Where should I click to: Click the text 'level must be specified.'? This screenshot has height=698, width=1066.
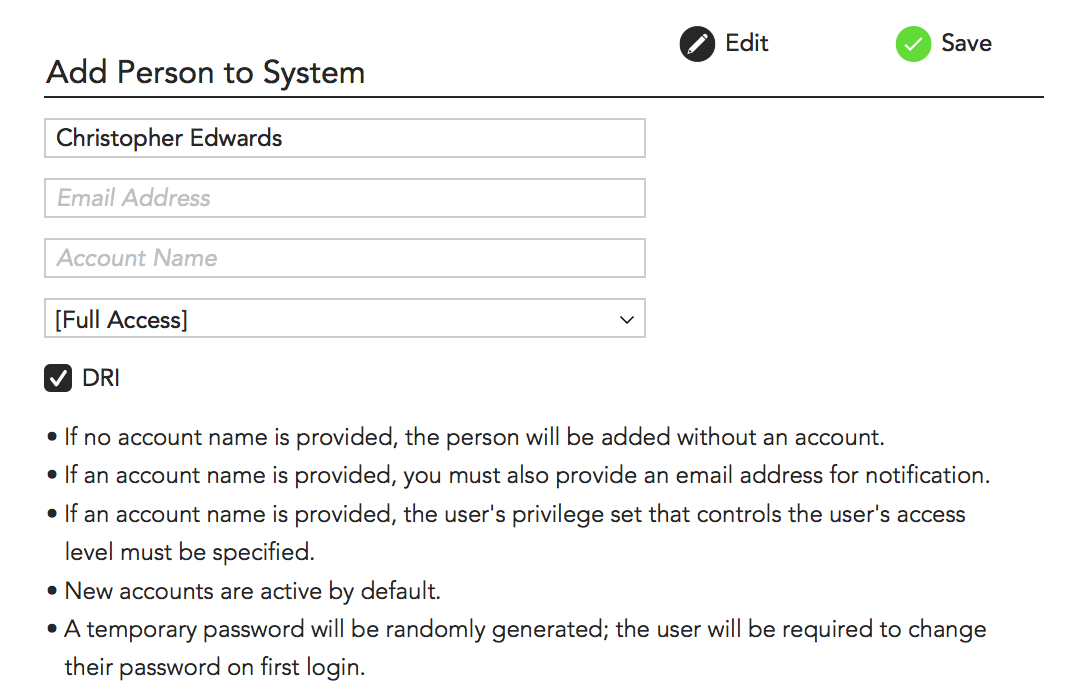click(190, 552)
